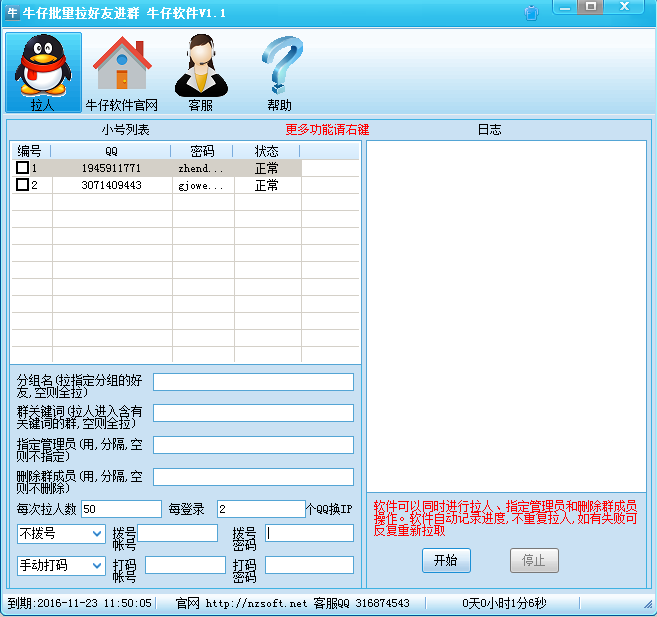The height and width of the screenshot is (617, 657).
Task: Tick the checkbox for account row 1
Action: pyautogui.click(x=22, y=168)
